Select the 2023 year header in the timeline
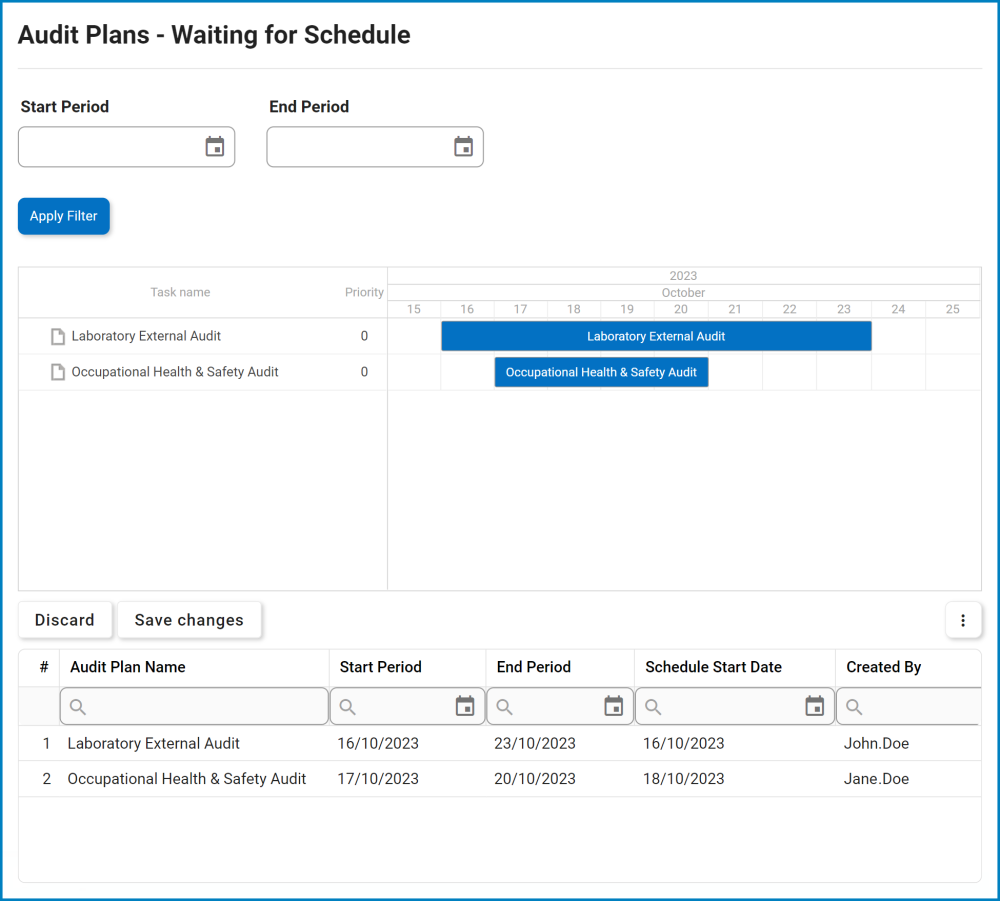Viewport: 1000px width, 901px height. point(683,275)
